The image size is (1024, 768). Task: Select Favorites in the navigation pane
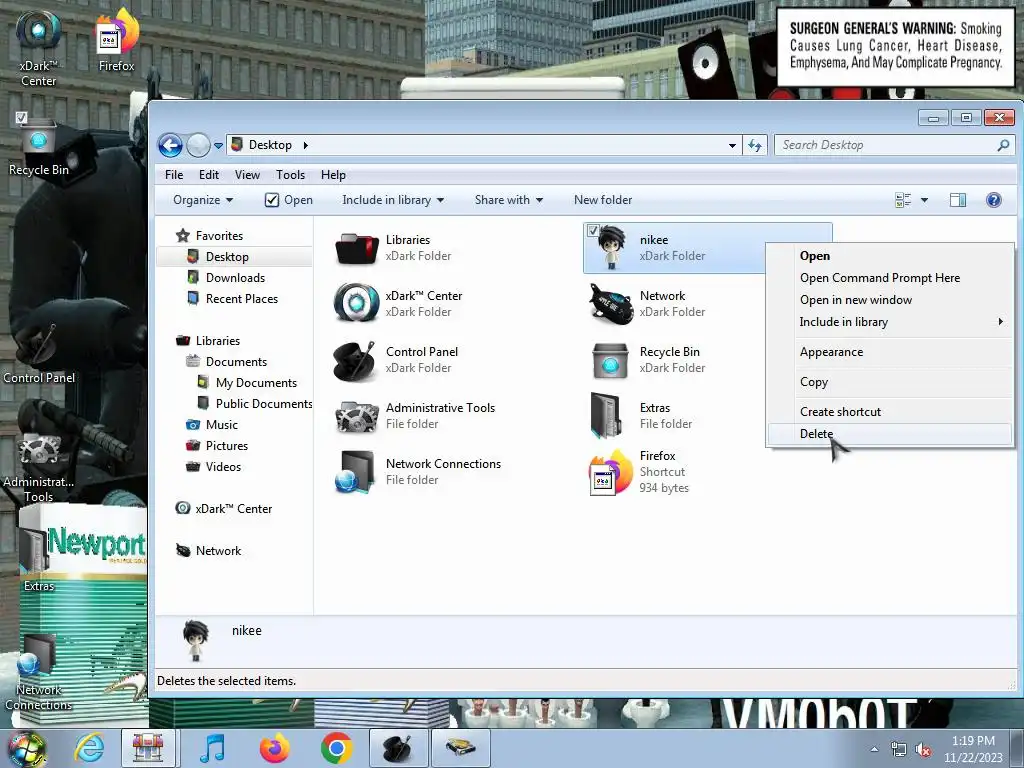coord(210,236)
